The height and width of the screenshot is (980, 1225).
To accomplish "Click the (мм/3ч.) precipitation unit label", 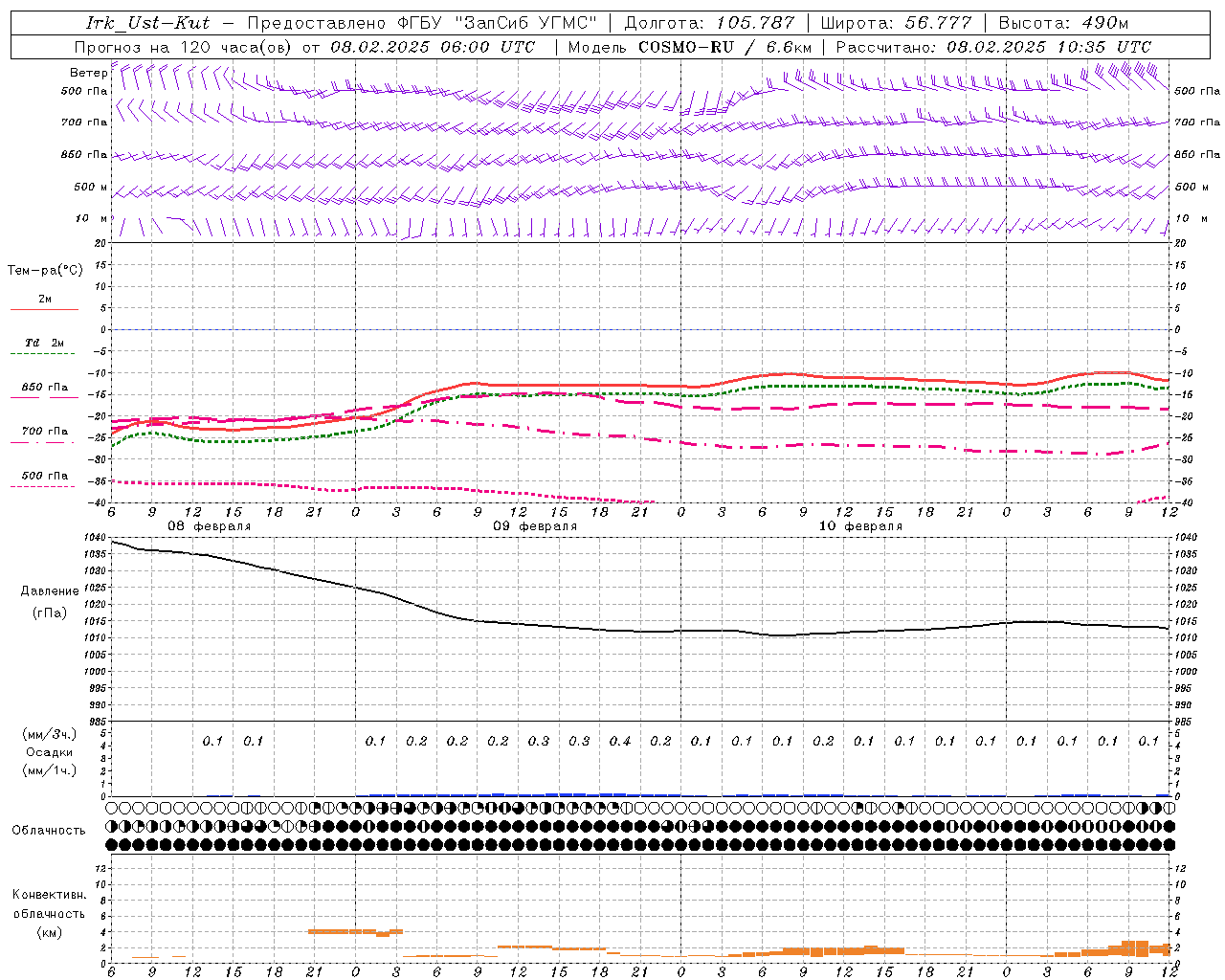I will point(50,734).
